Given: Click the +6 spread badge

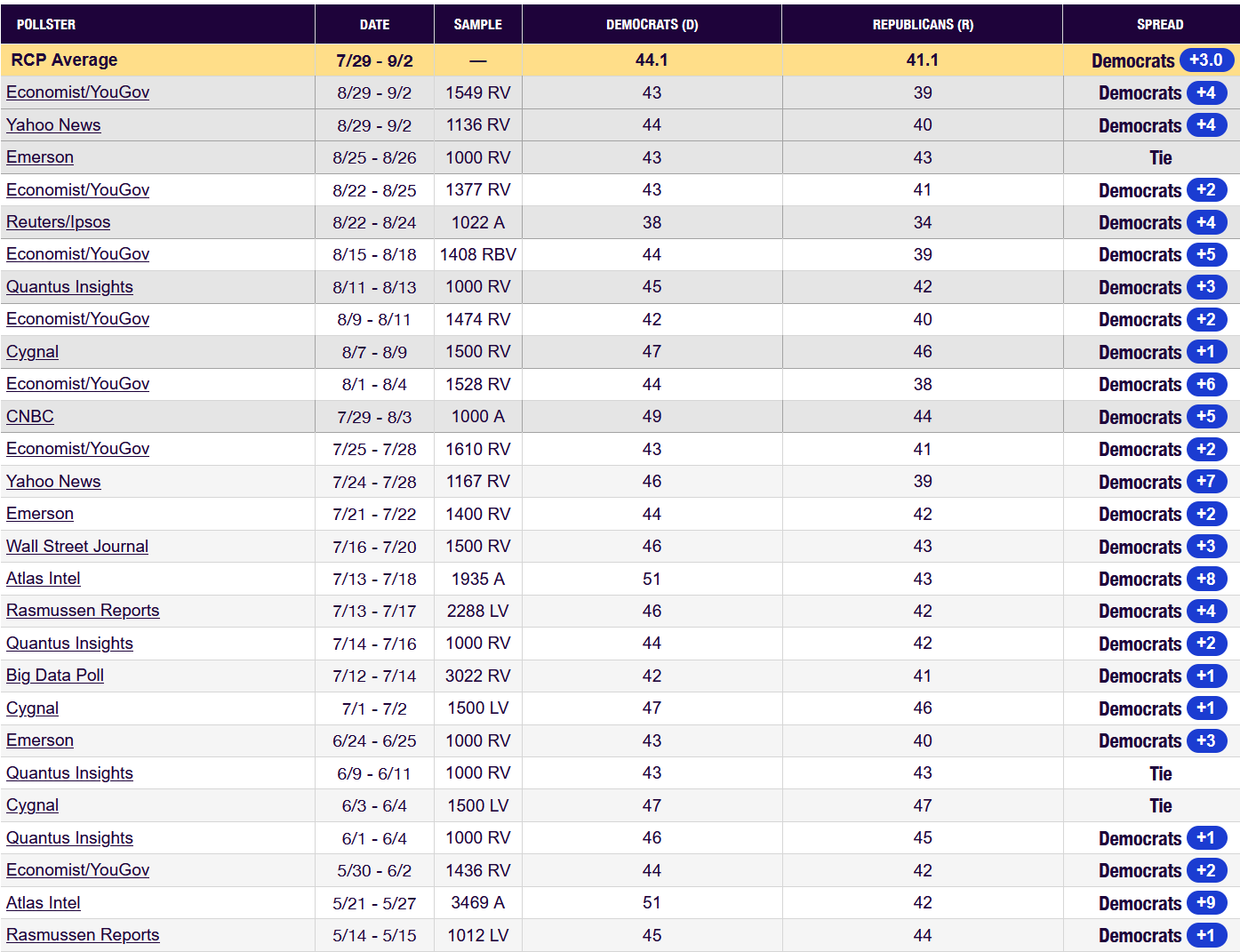Looking at the screenshot, I should click(1206, 385).
